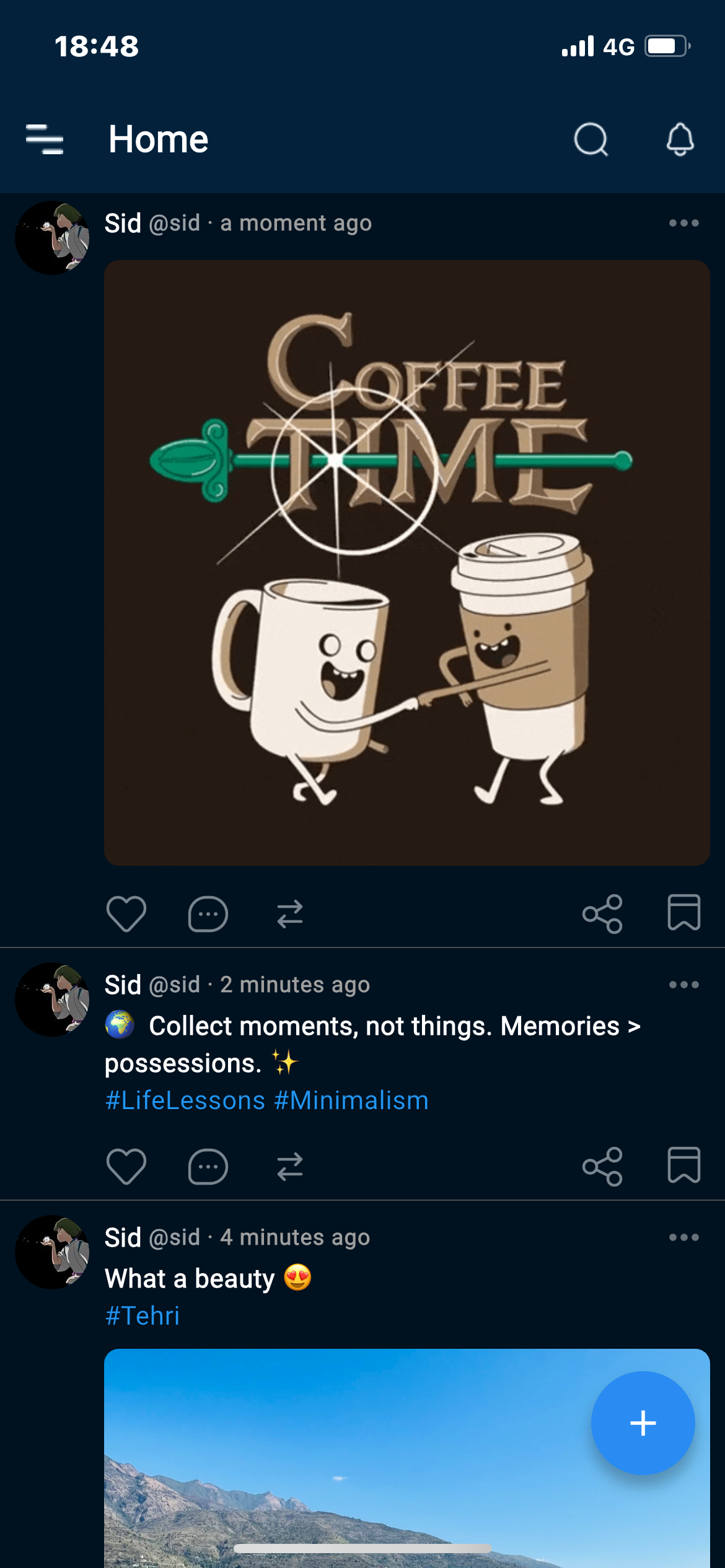Screen dimensions: 725x1568
Task: Like the 'Collect moments' post
Action: pos(126,1166)
